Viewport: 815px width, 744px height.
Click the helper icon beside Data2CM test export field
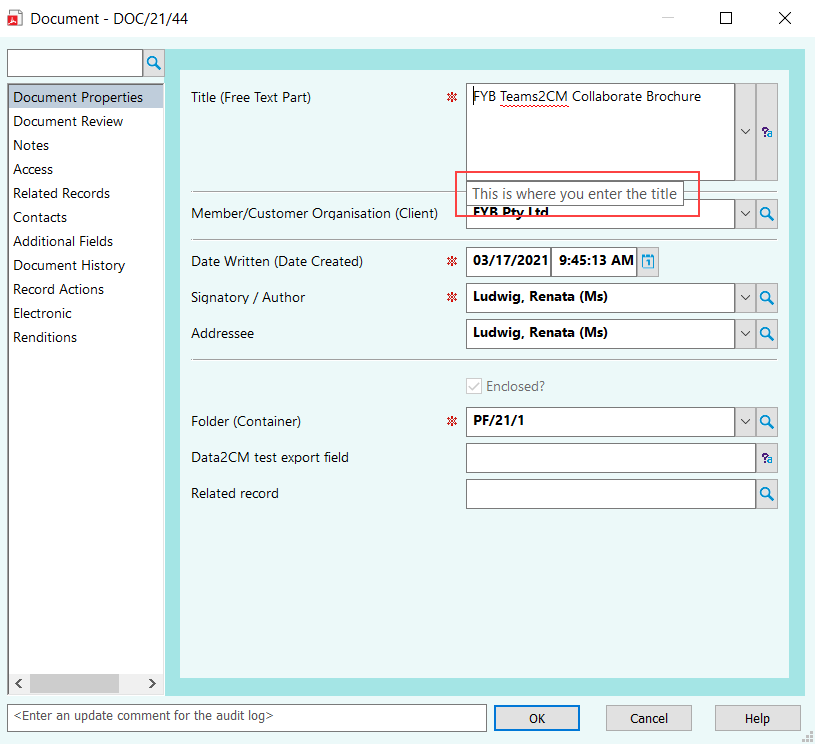click(x=766, y=457)
